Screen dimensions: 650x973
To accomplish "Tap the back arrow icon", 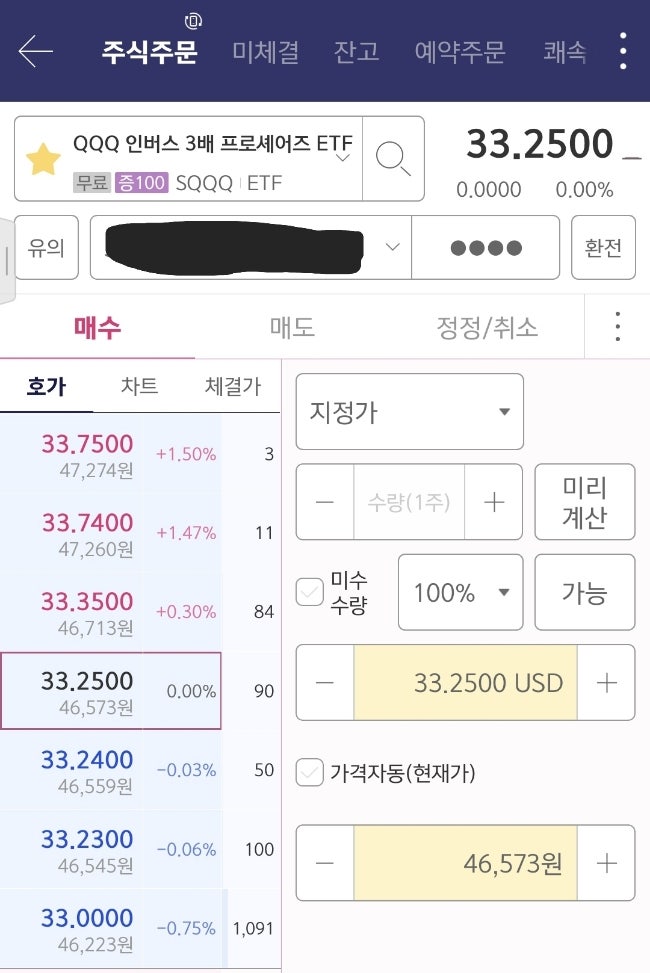I will (35, 51).
